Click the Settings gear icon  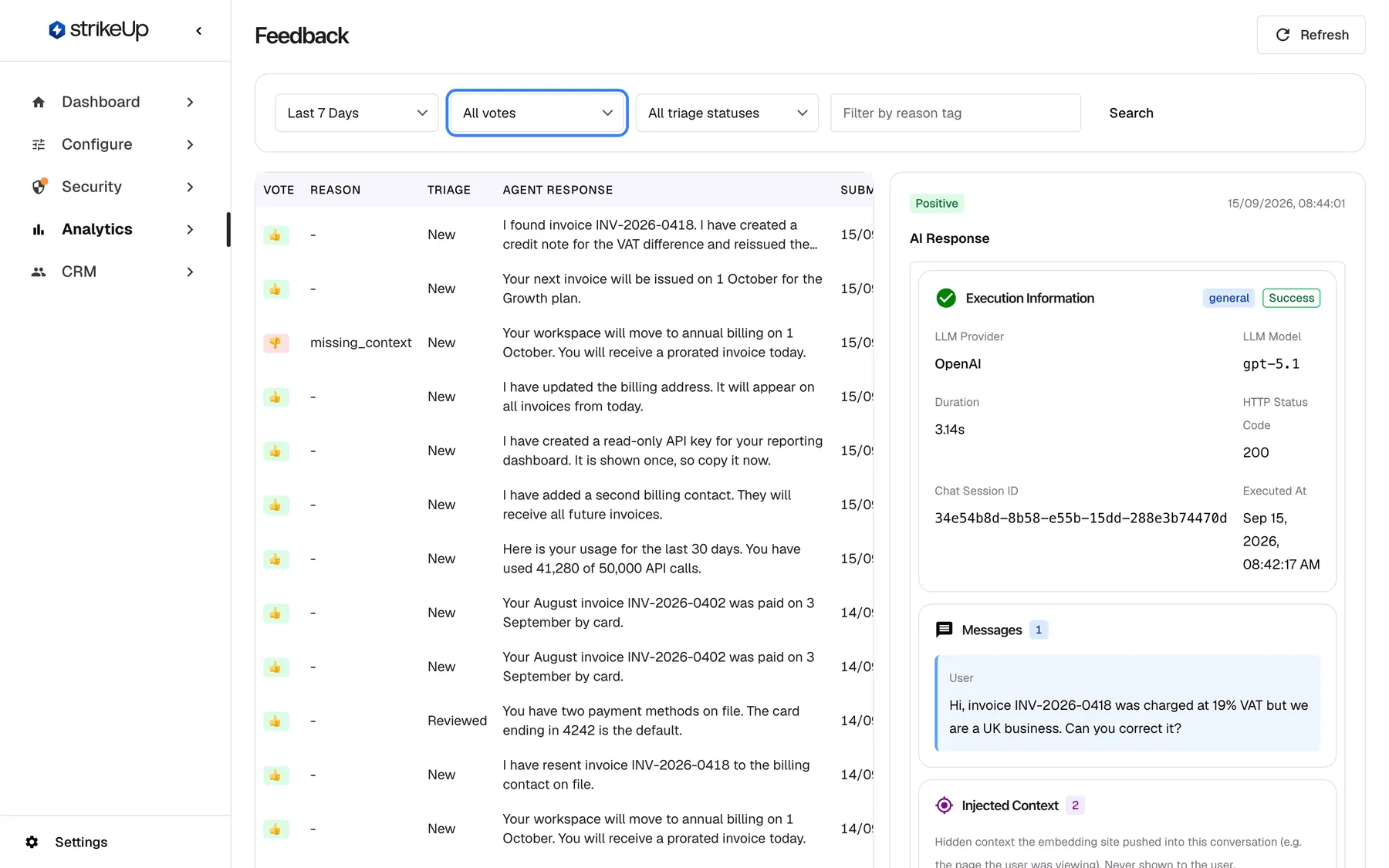click(x=32, y=842)
